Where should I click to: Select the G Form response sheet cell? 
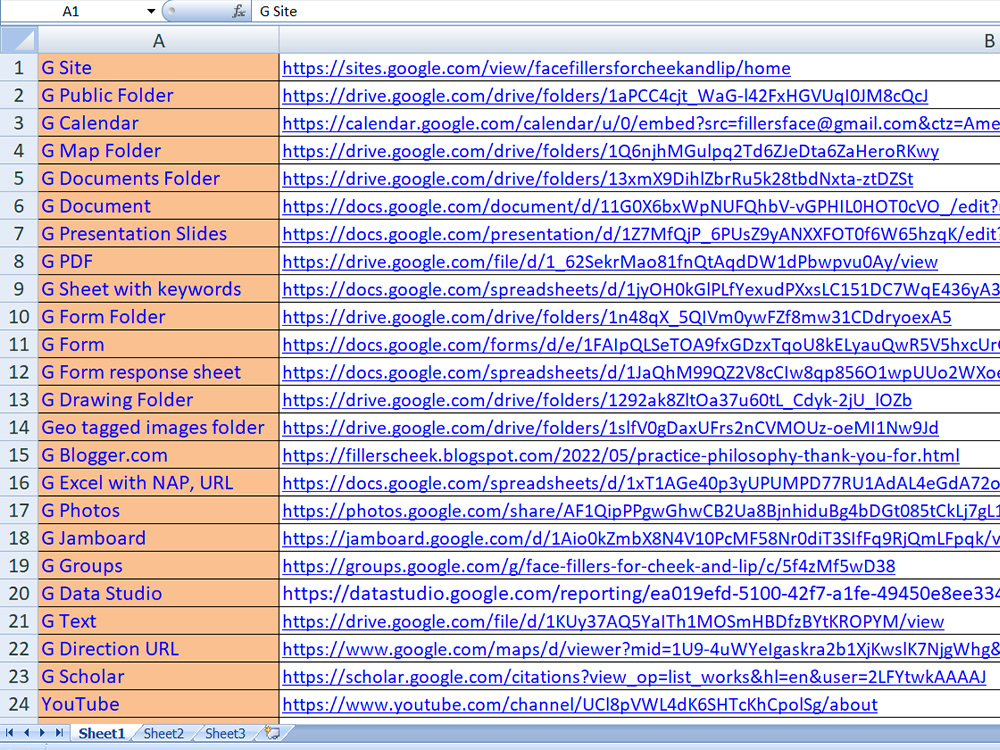coord(159,372)
